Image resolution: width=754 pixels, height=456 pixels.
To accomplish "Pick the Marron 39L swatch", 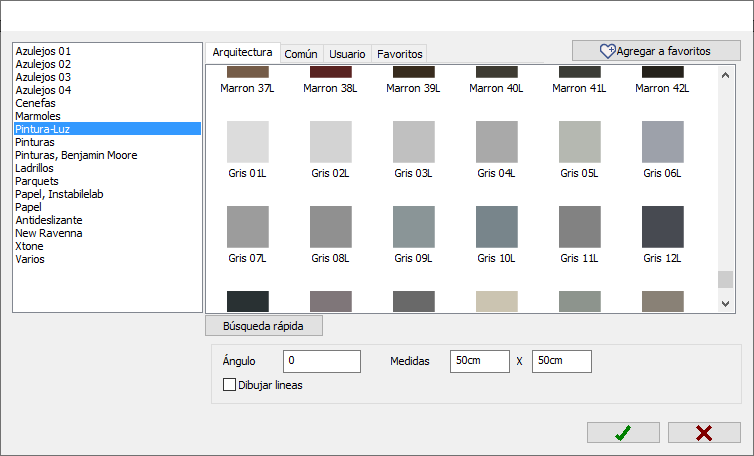I will [x=414, y=72].
